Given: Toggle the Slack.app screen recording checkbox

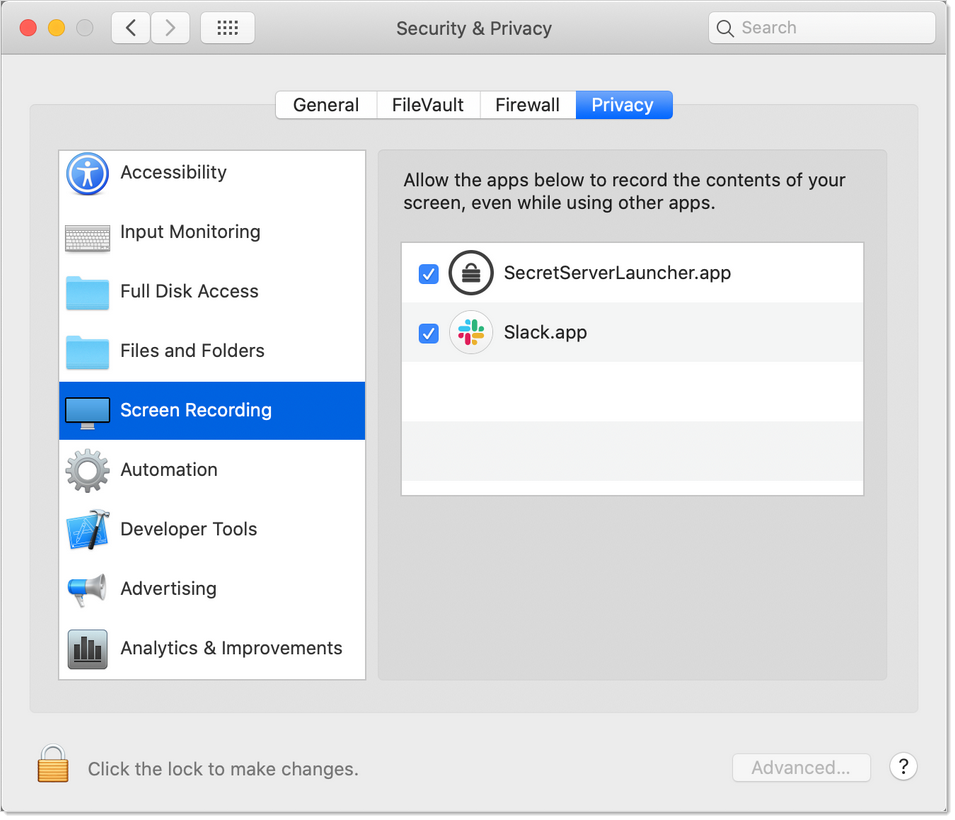Looking at the screenshot, I should 428,333.
